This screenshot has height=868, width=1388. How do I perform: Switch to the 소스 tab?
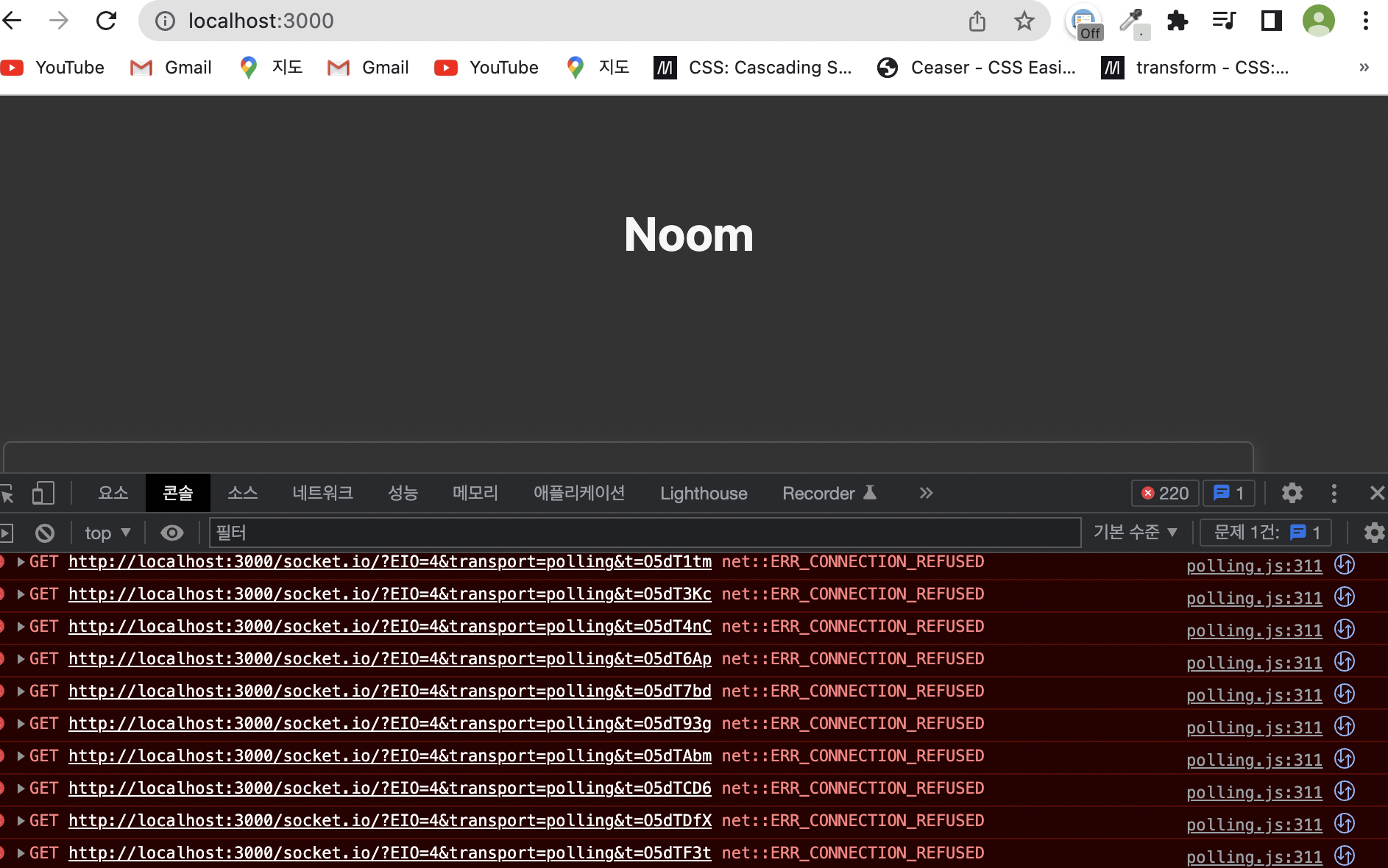click(x=243, y=493)
